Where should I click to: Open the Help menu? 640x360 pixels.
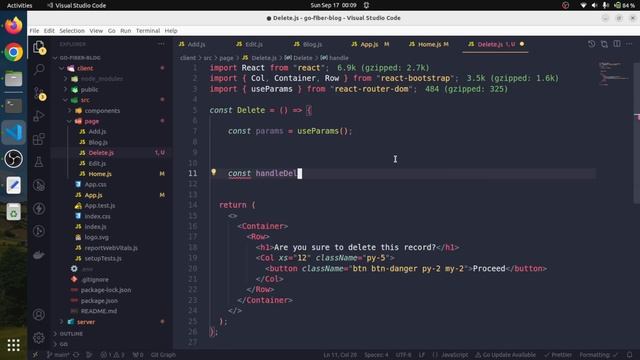(x=171, y=31)
